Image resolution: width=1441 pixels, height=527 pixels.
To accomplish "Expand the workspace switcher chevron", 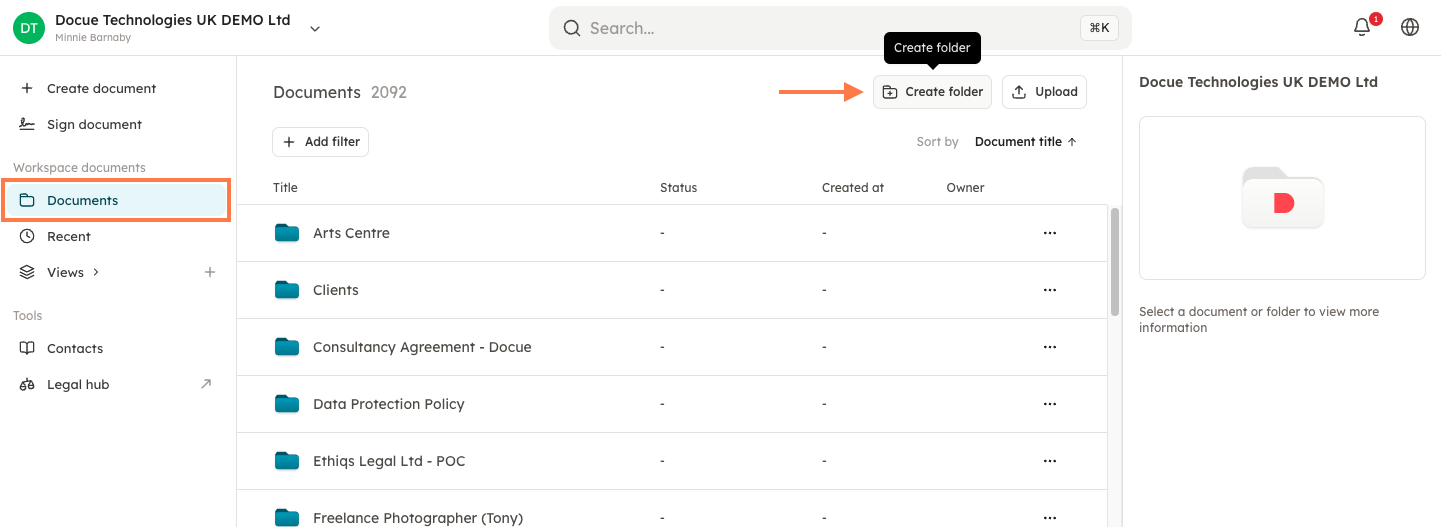I will [x=315, y=29].
